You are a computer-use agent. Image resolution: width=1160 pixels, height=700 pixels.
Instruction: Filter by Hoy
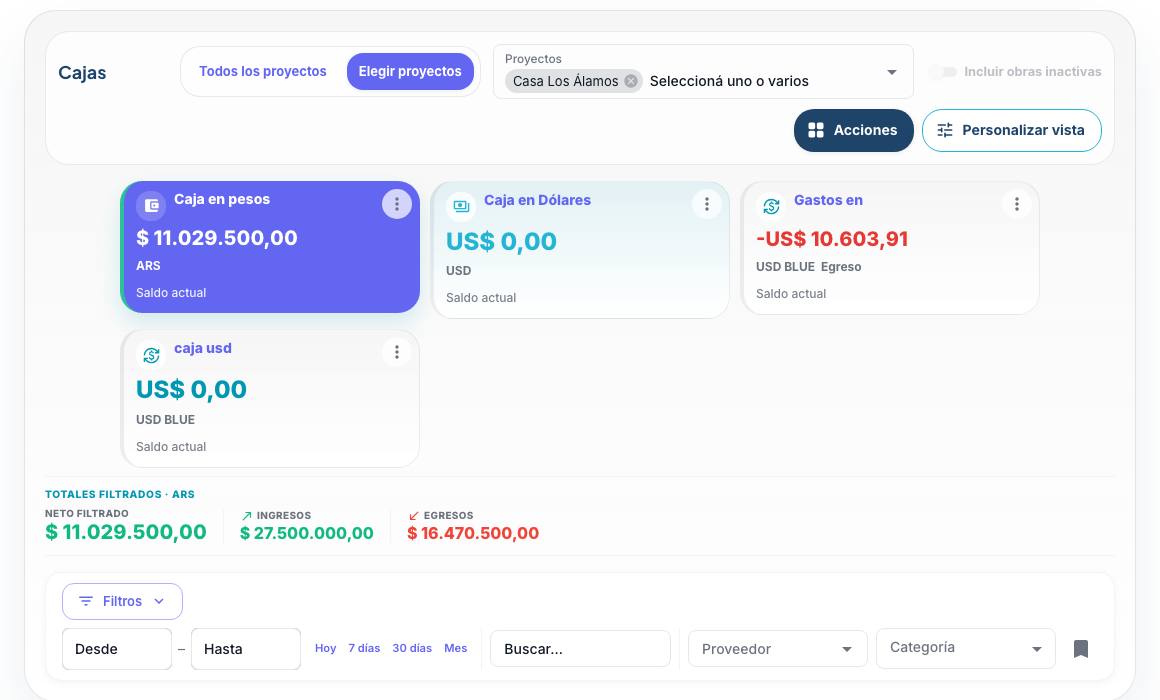326,648
